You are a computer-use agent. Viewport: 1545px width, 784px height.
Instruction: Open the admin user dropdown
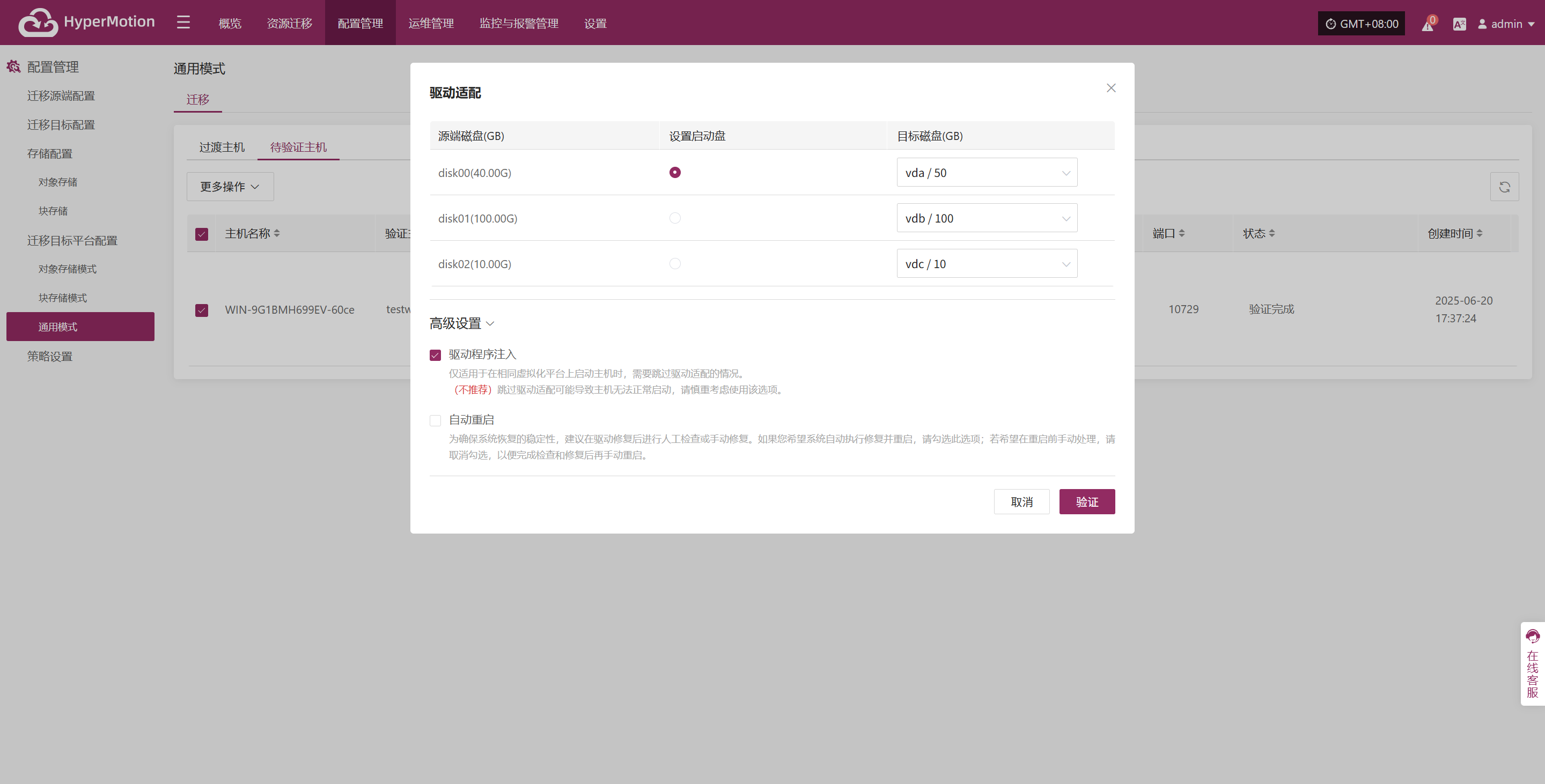(1505, 24)
